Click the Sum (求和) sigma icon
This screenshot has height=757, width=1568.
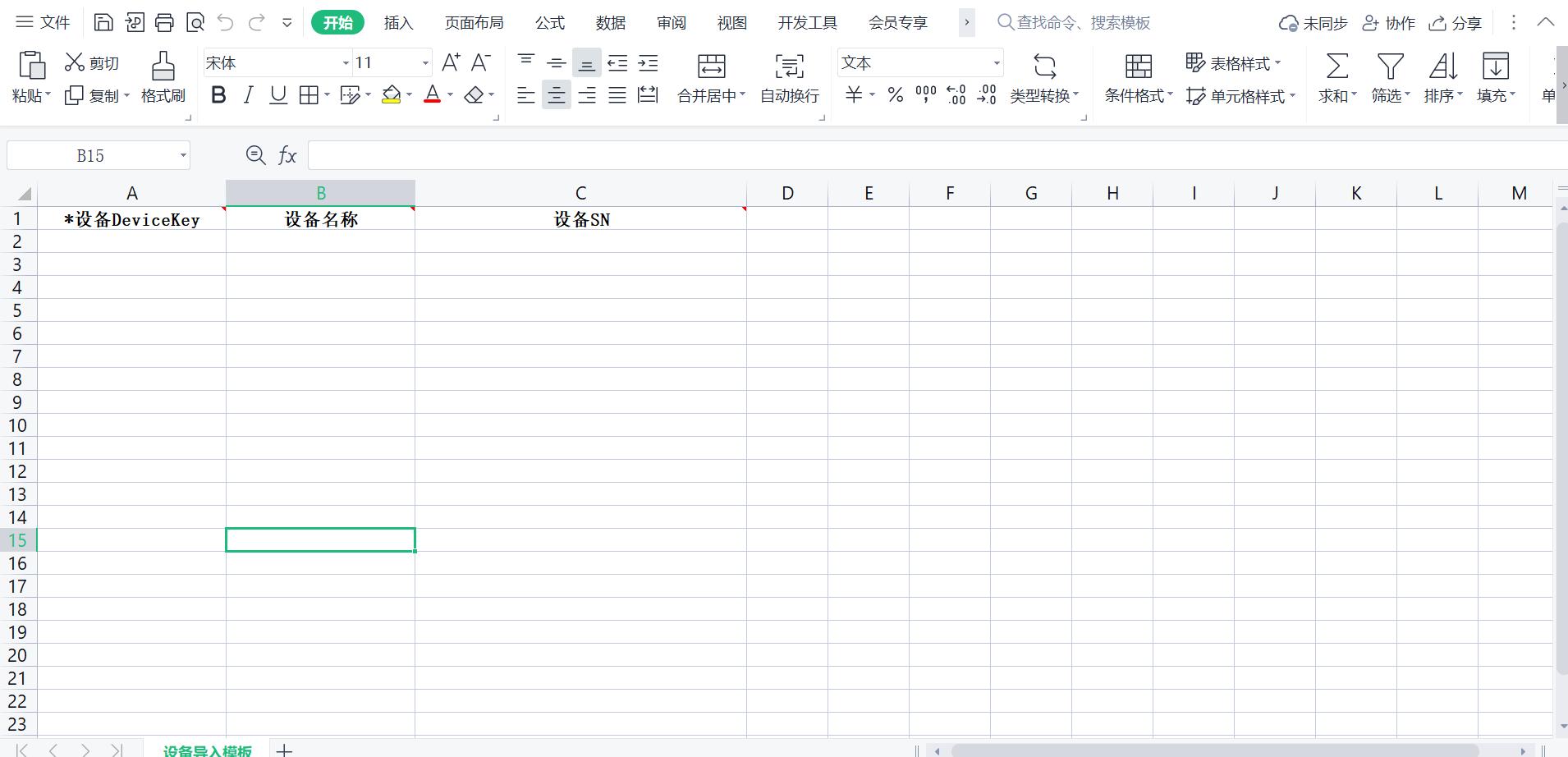(x=1336, y=67)
